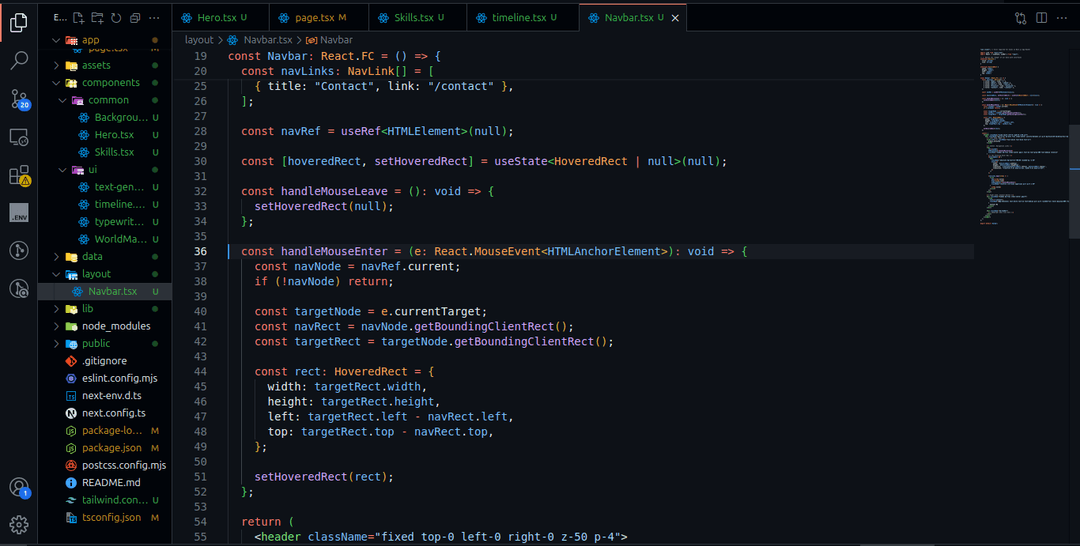Click the layout breadcrumb segment
Viewport: 1080px width, 546px height.
199,40
